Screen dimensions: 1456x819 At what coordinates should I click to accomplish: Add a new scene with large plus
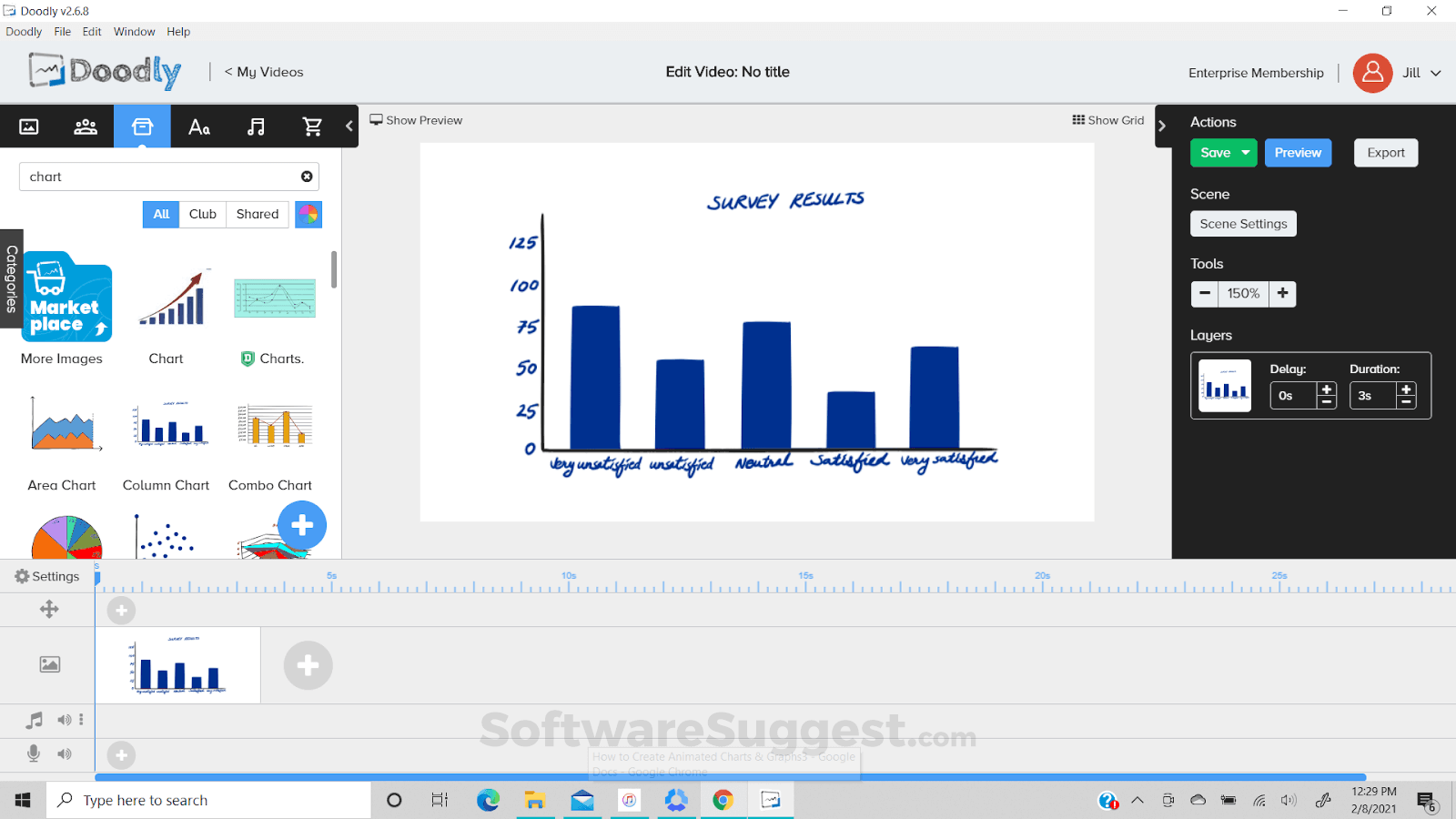tap(308, 665)
